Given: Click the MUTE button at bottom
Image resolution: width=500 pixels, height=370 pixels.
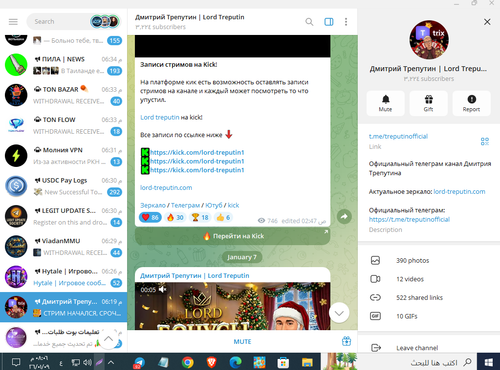Looking at the screenshot, I should point(242,342).
